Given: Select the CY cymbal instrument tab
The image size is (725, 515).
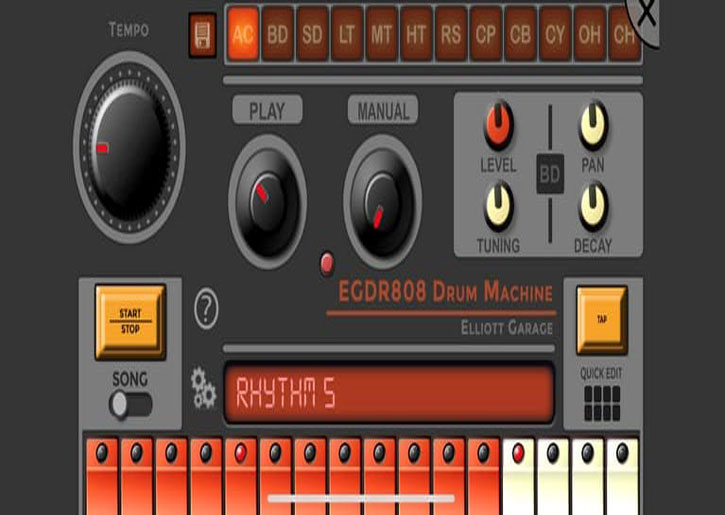Looking at the screenshot, I should tap(555, 36).
